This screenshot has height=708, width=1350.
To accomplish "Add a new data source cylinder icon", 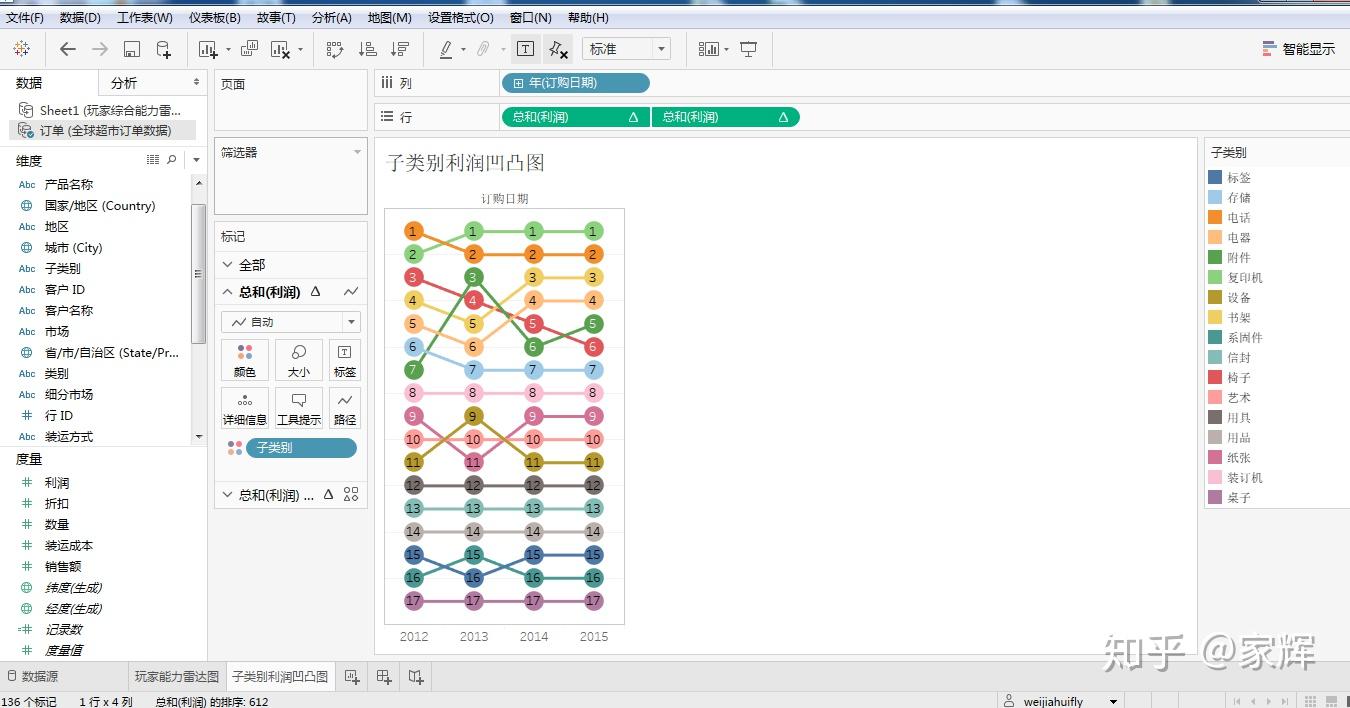I will coord(164,49).
